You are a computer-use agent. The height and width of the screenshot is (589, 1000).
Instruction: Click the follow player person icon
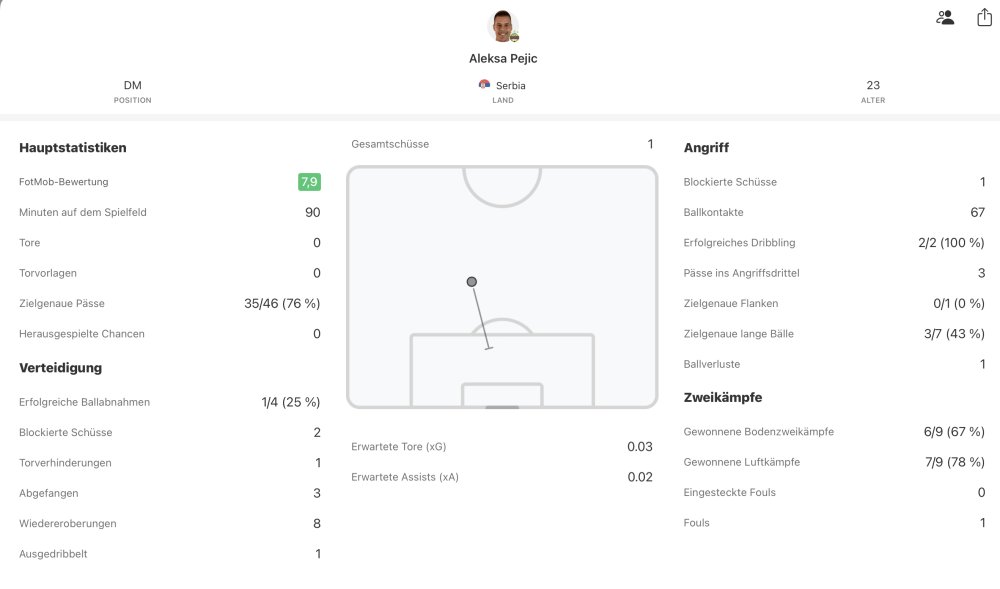click(945, 17)
